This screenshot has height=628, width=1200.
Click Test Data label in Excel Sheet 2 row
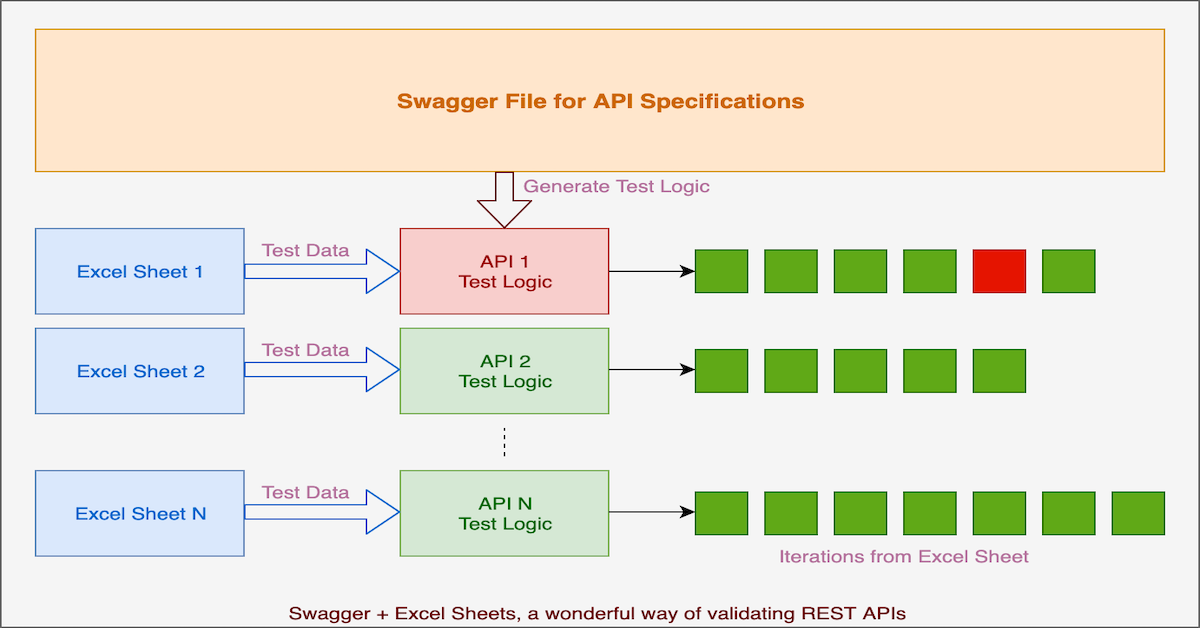[x=305, y=350]
